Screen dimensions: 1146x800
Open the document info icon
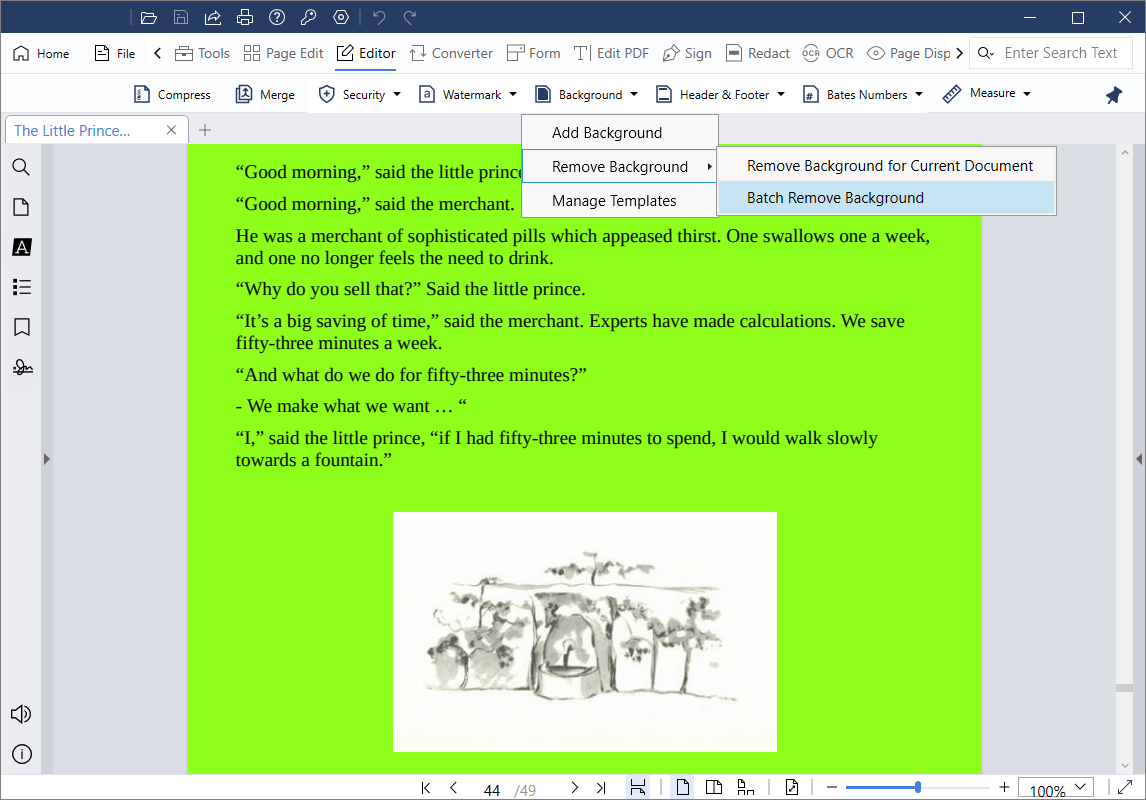(x=22, y=754)
